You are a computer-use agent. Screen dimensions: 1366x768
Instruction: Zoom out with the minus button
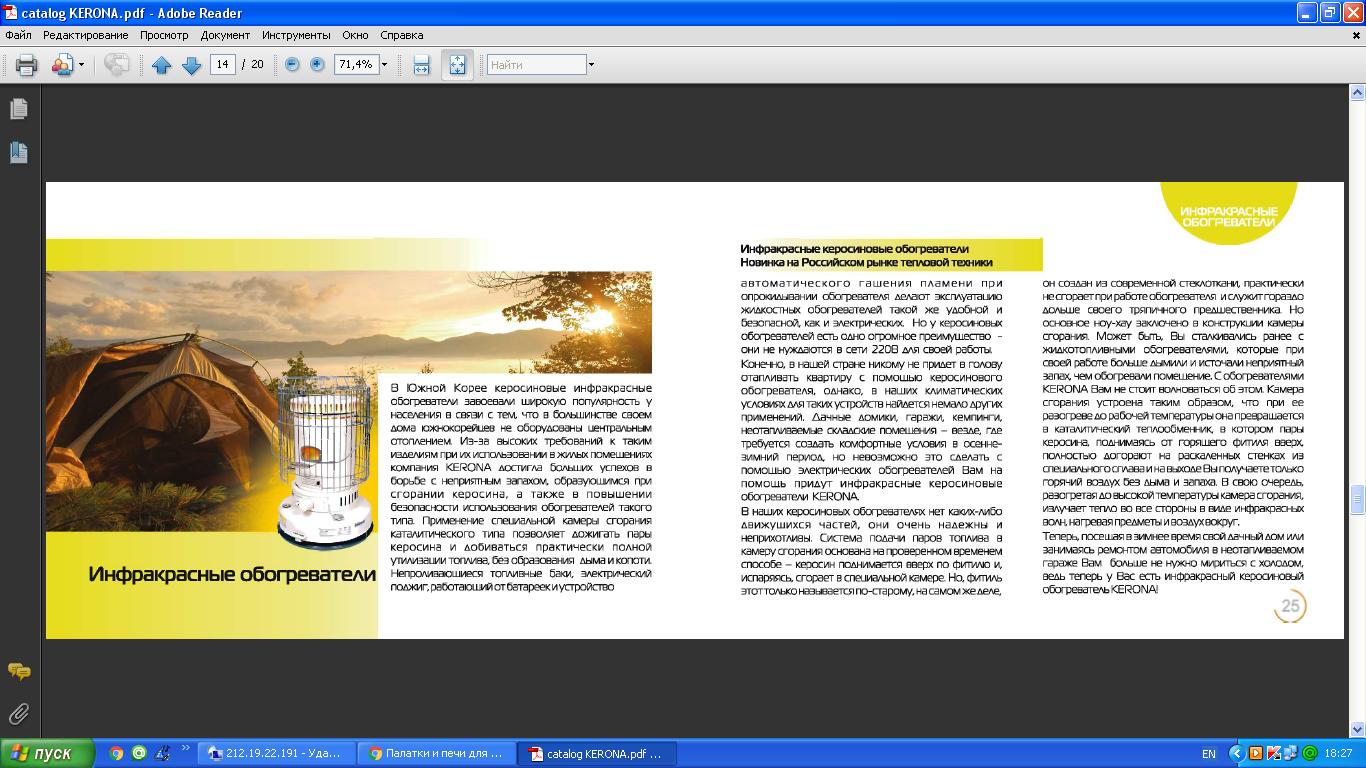point(292,64)
